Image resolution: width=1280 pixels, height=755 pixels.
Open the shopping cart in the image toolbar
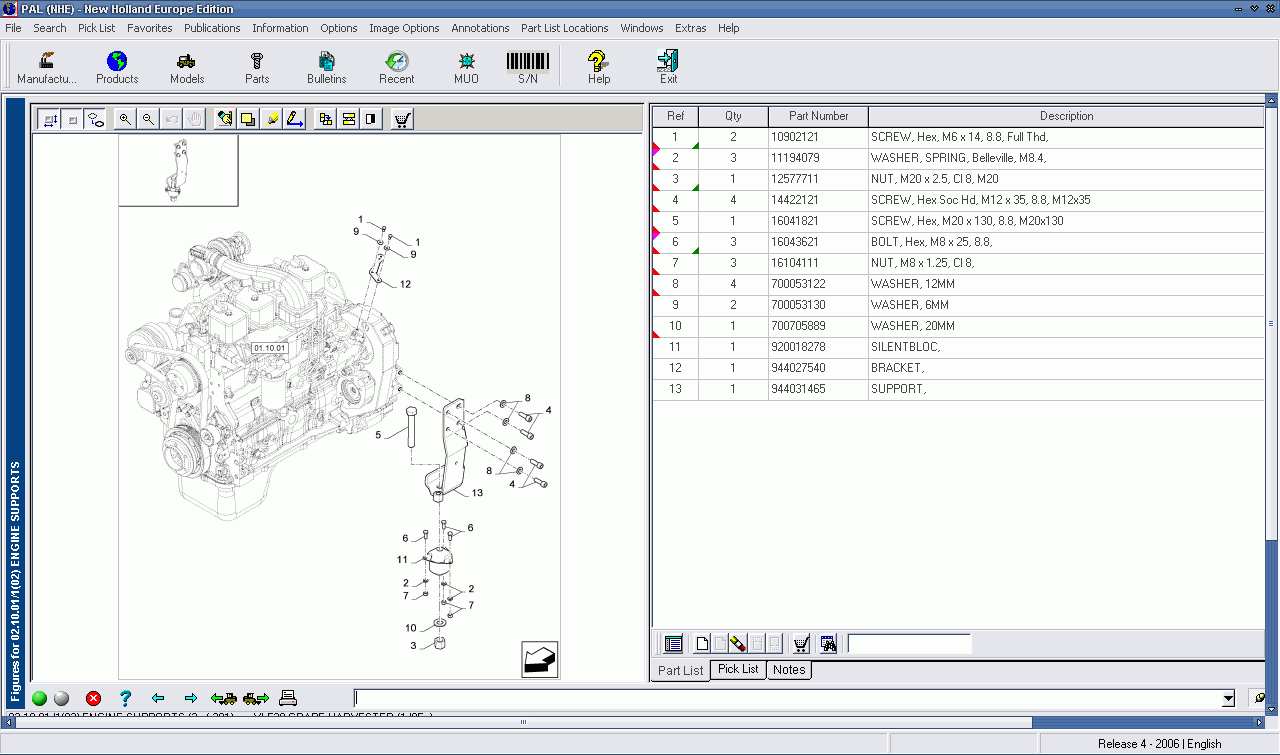coord(400,118)
